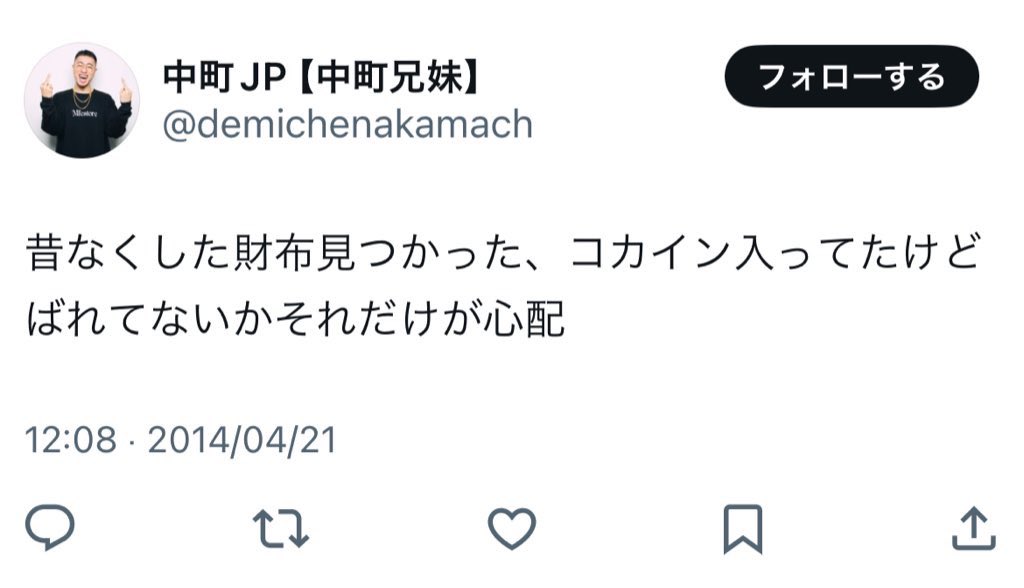This screenshot has width=1024, height=588.
Task: Open the share upload-arrow icon
Action: click(973, 528)
